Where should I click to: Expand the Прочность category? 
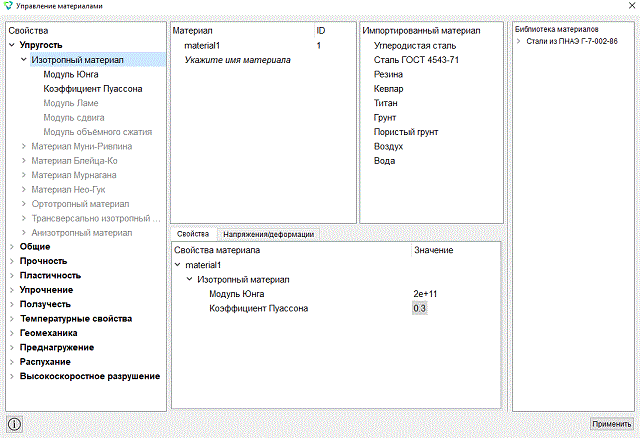click(12, 261)
